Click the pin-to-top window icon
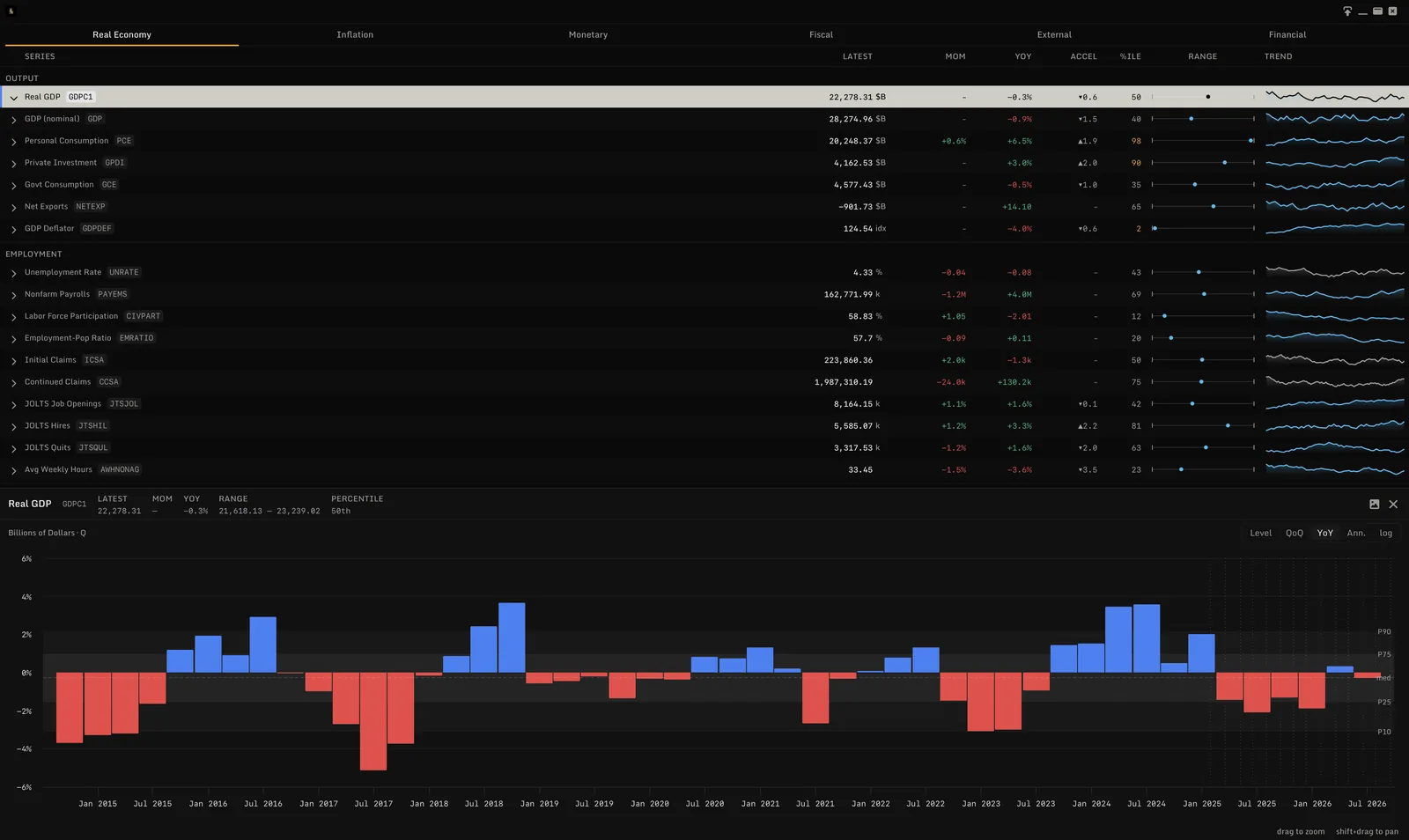The image size is (1409, 840). point(1347,11)
